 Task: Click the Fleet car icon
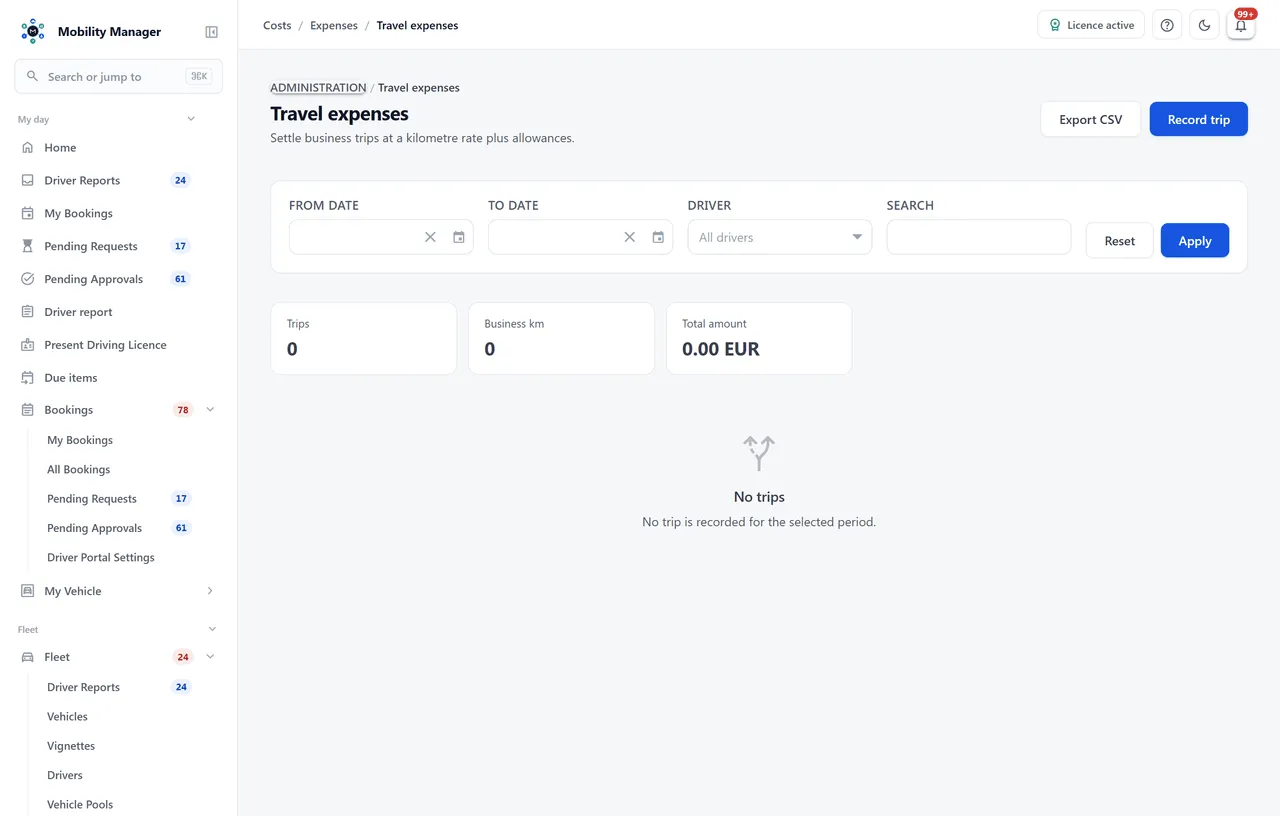tap(28, 657)
